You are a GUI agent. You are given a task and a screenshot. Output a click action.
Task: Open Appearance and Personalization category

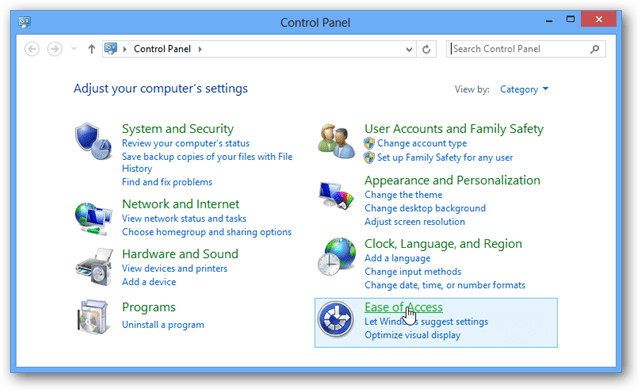coord(452,180)
